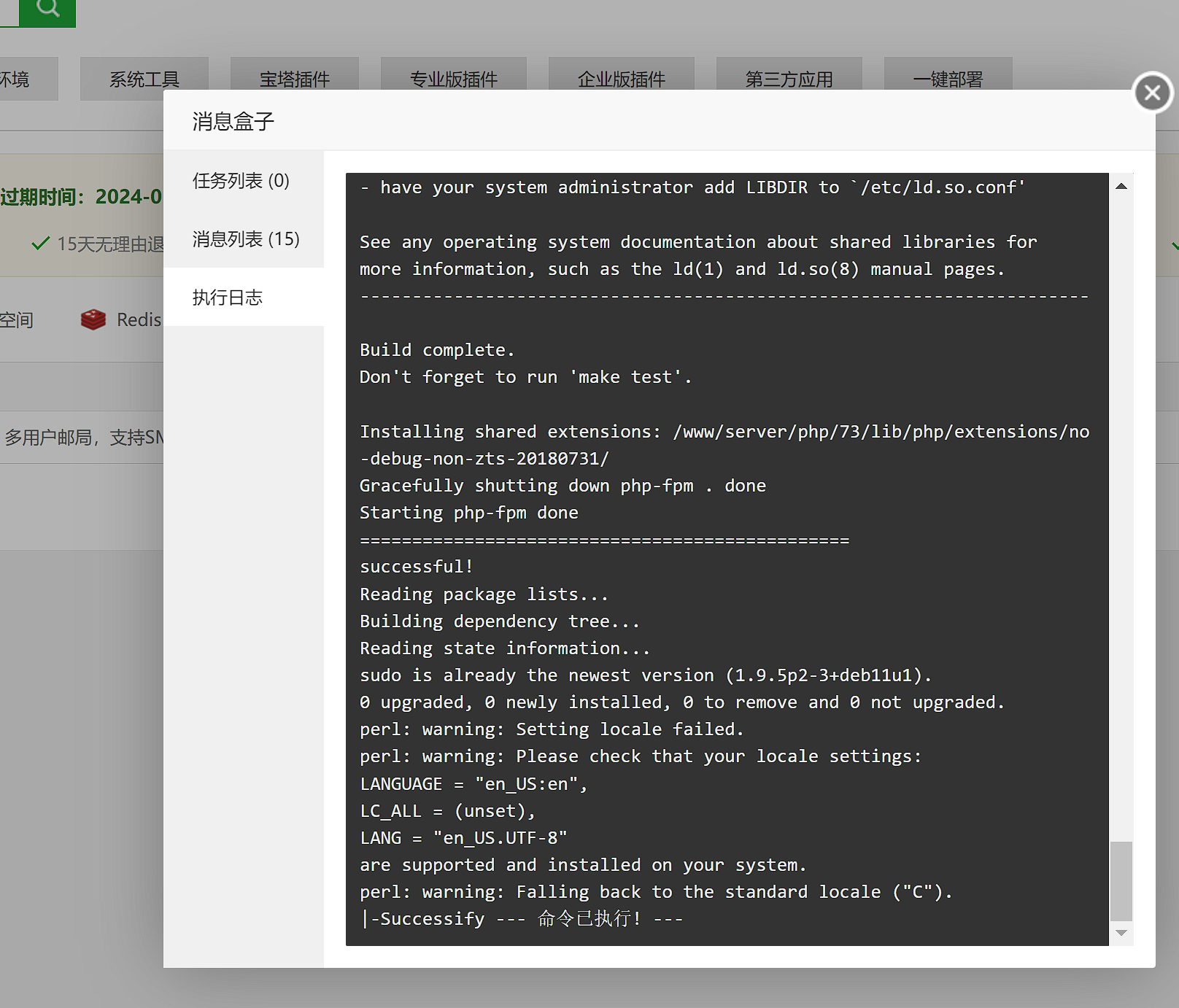The width and height of the screenshot is (1179, 1008).
Task: Close the 消息盒子 dialog
Action: point(1153,93)
